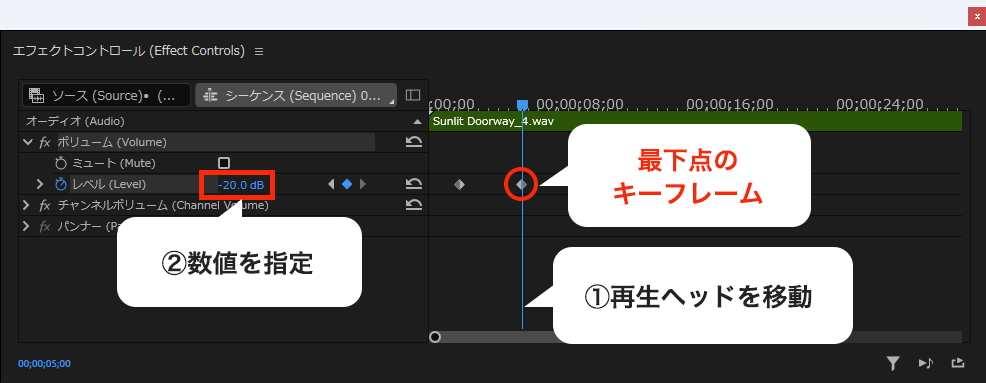Click the Level value -20.0 dB

(x=240, y=186)
